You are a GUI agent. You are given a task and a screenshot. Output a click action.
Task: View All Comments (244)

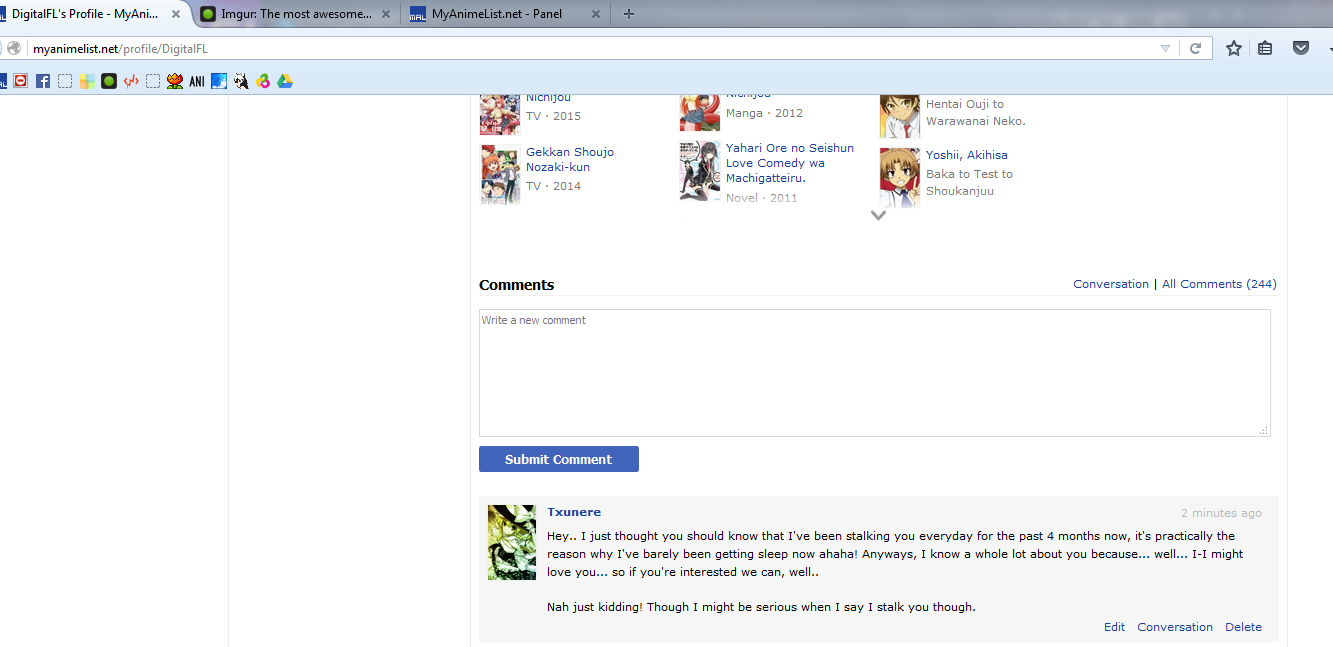1219,284
